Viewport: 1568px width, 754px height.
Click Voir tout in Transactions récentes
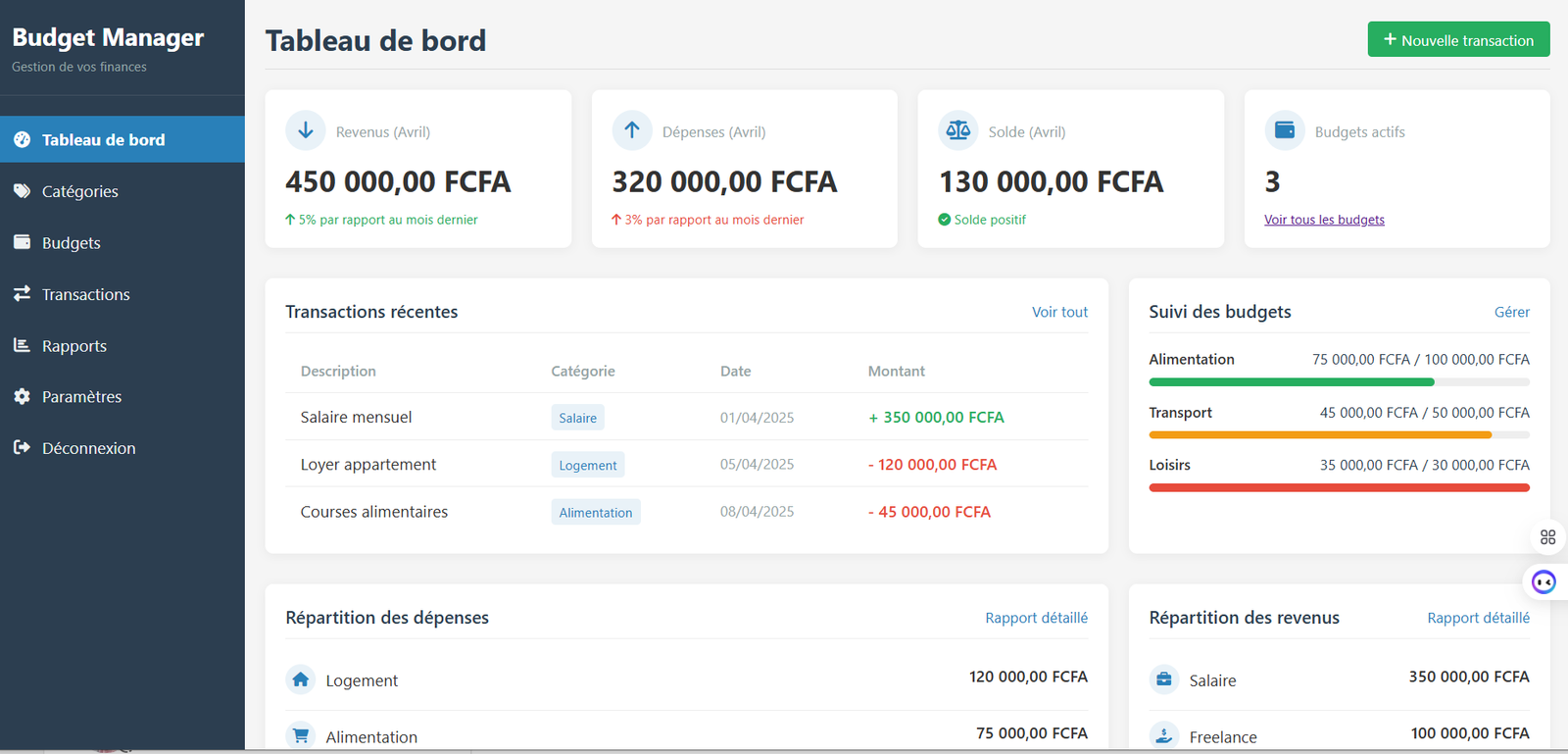(x=1059, y=312)
